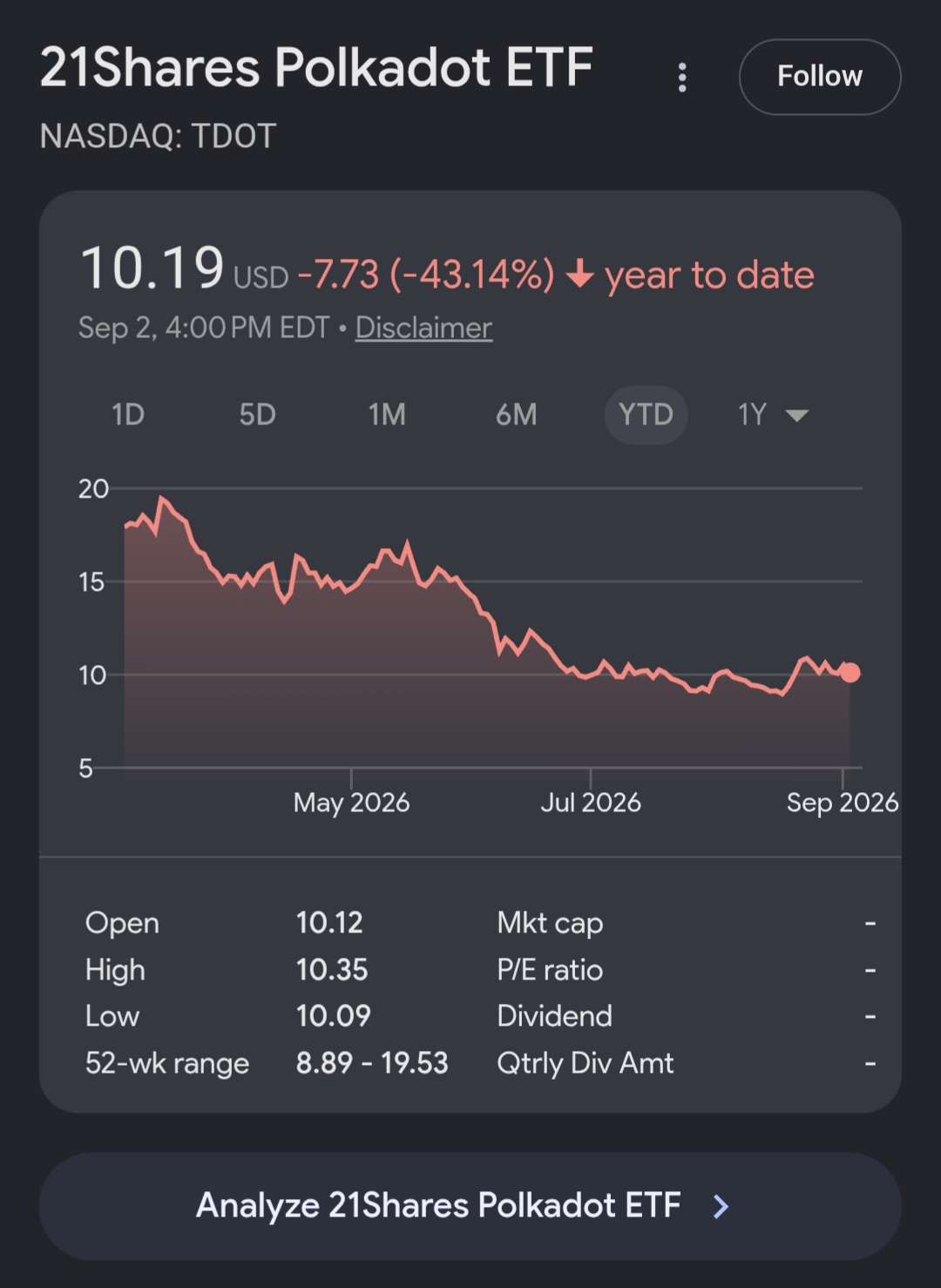Click the May 2026 axis marker
The image size is (941, 1288).
click(x=351, y=802)
